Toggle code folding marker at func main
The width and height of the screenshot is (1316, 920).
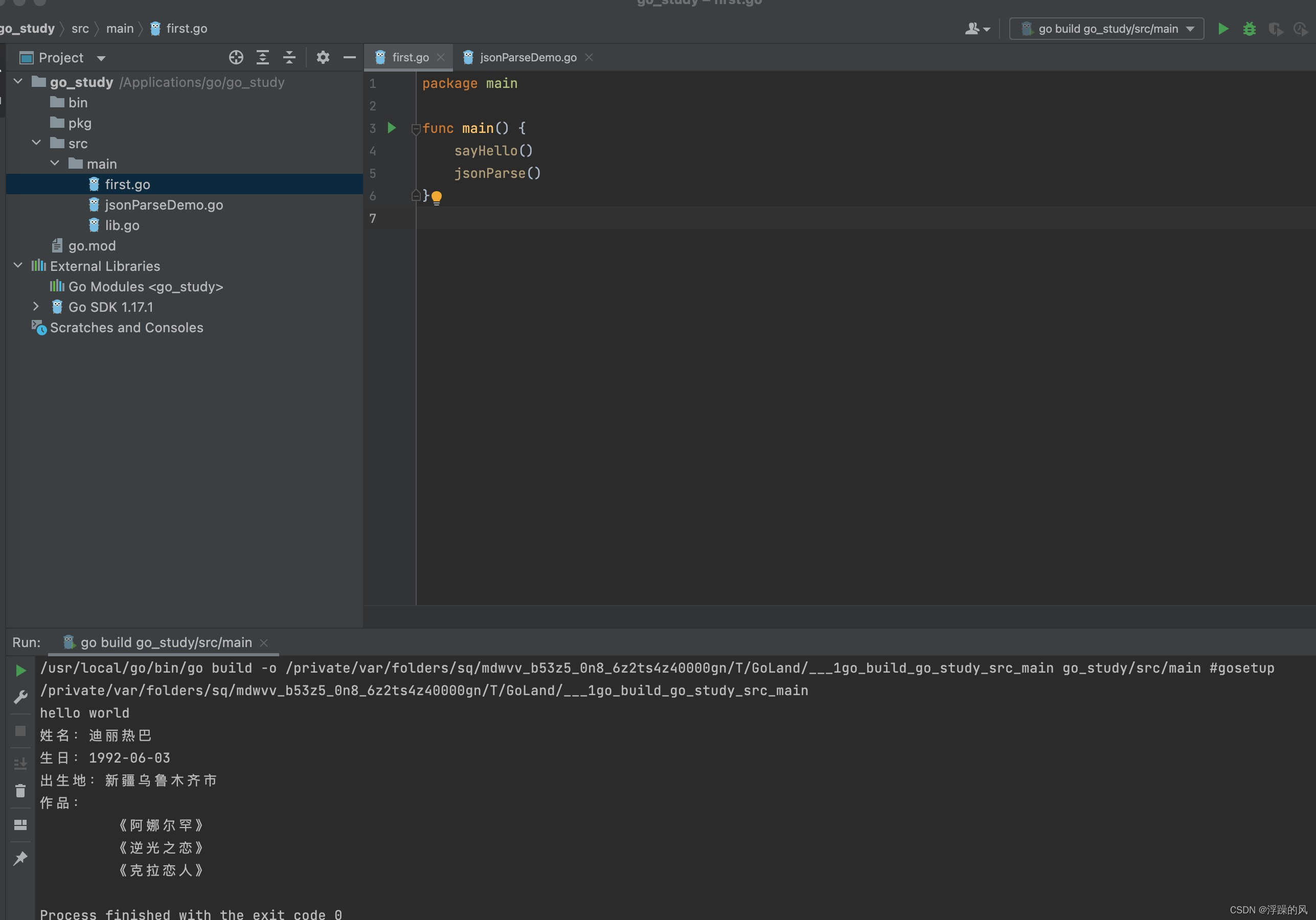(x=416, y=129)
